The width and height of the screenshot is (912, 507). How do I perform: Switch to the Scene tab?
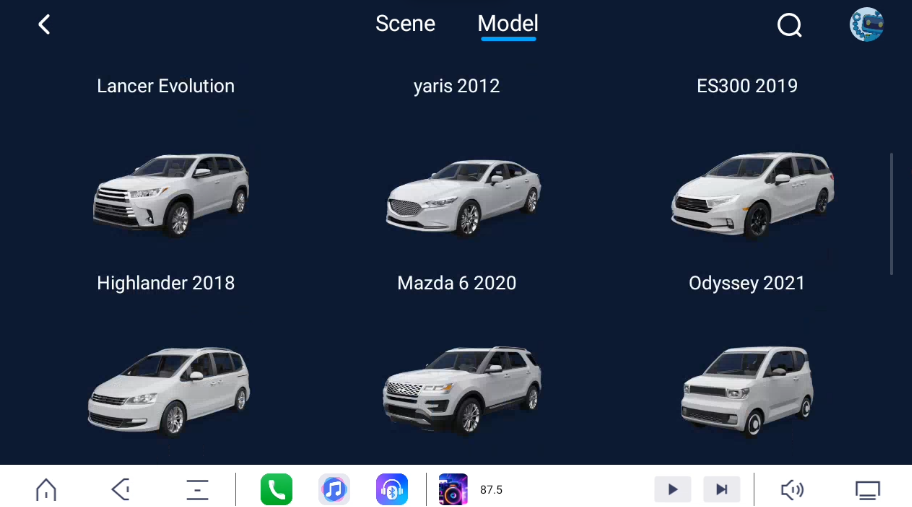[405, 24]
